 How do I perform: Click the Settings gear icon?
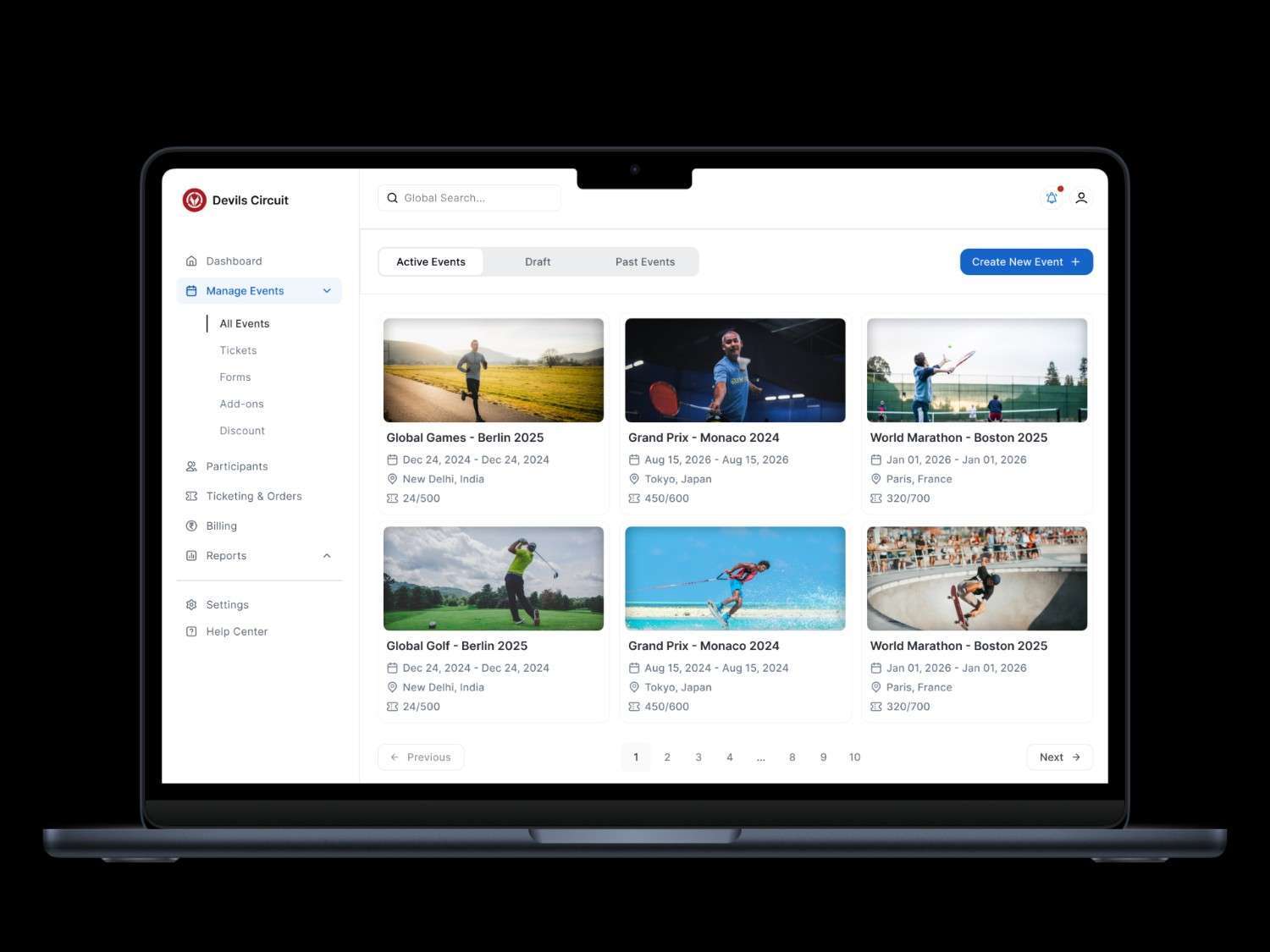pyautogui.click(x=190, y=604)
